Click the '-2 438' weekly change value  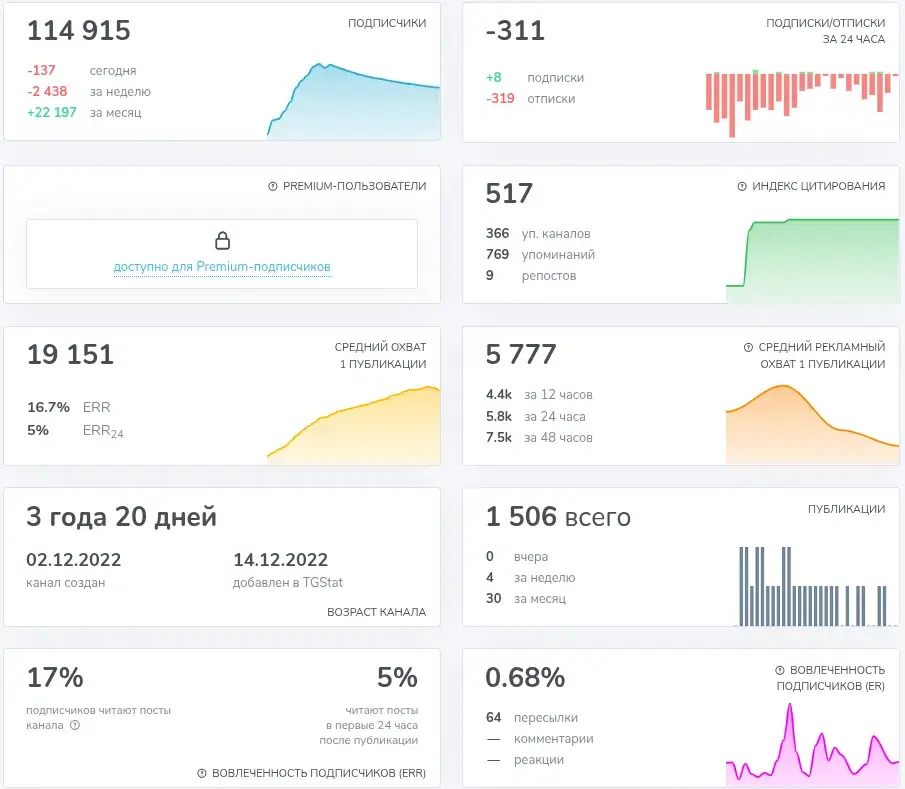(x=47, y=91)
